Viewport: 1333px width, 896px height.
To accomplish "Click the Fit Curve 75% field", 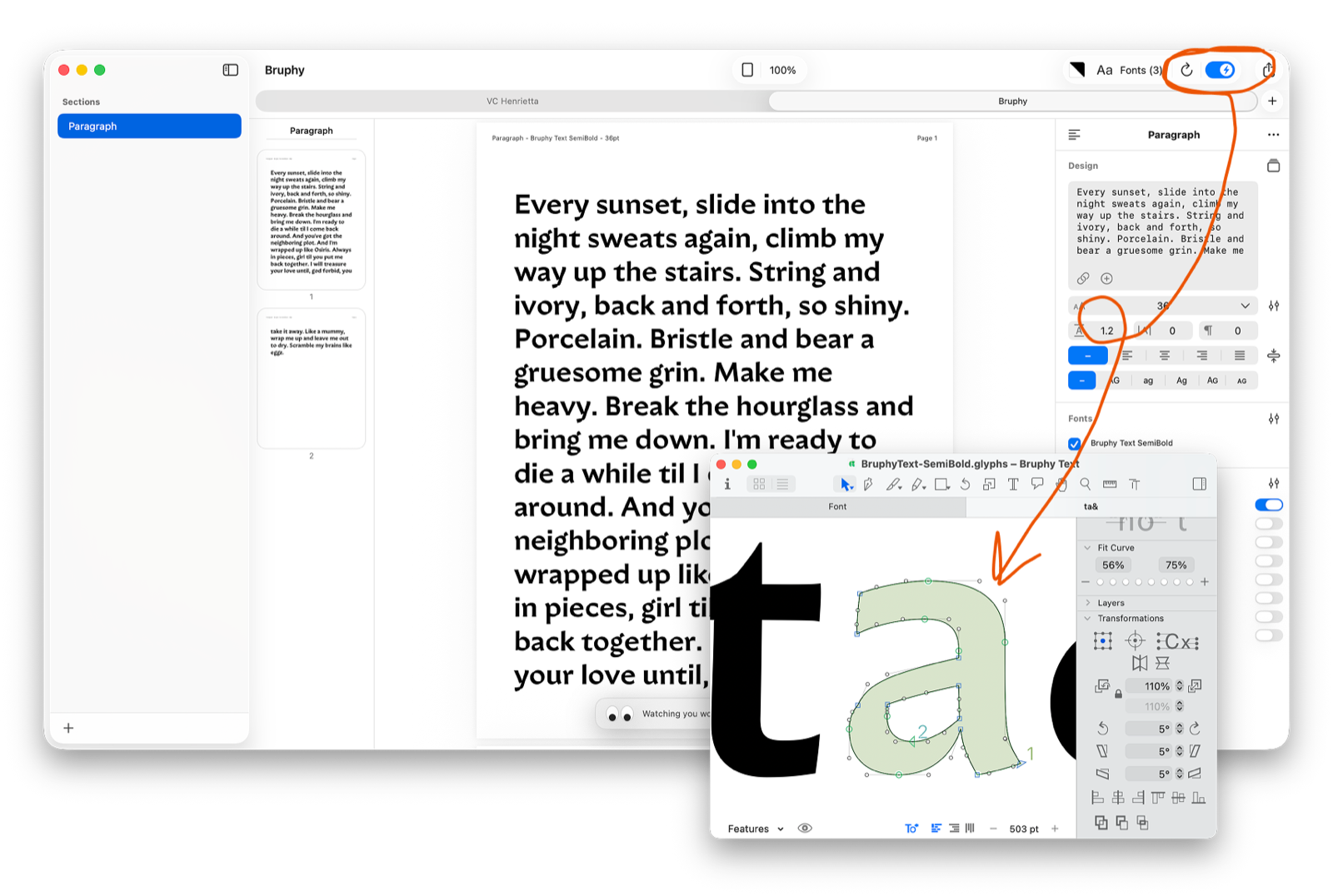I will click(1176, 565).
